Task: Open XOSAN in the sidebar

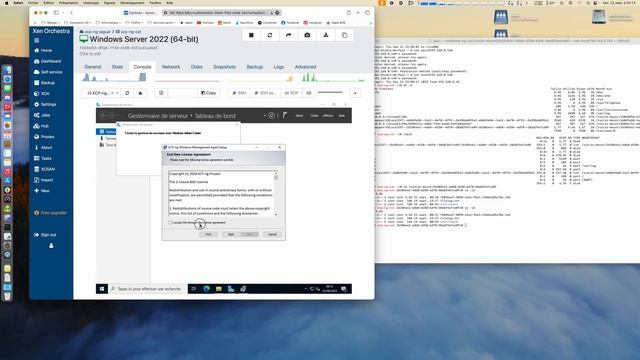Action: 44,169
